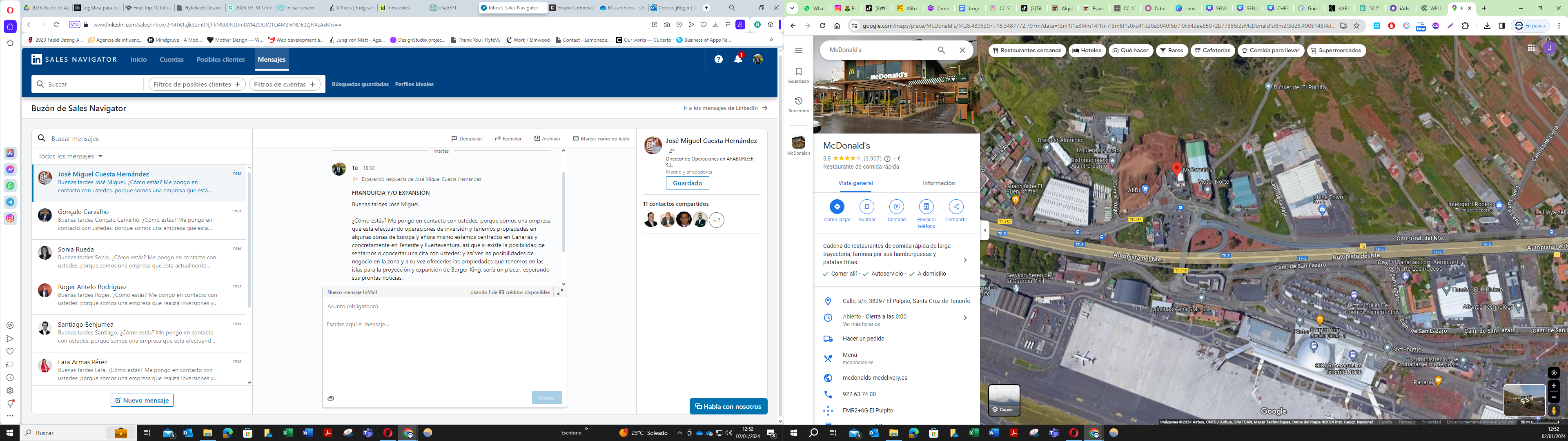The image size is (1568, 441).
Task: Switch to the Información tab in Maps
Action: [939, 183]
